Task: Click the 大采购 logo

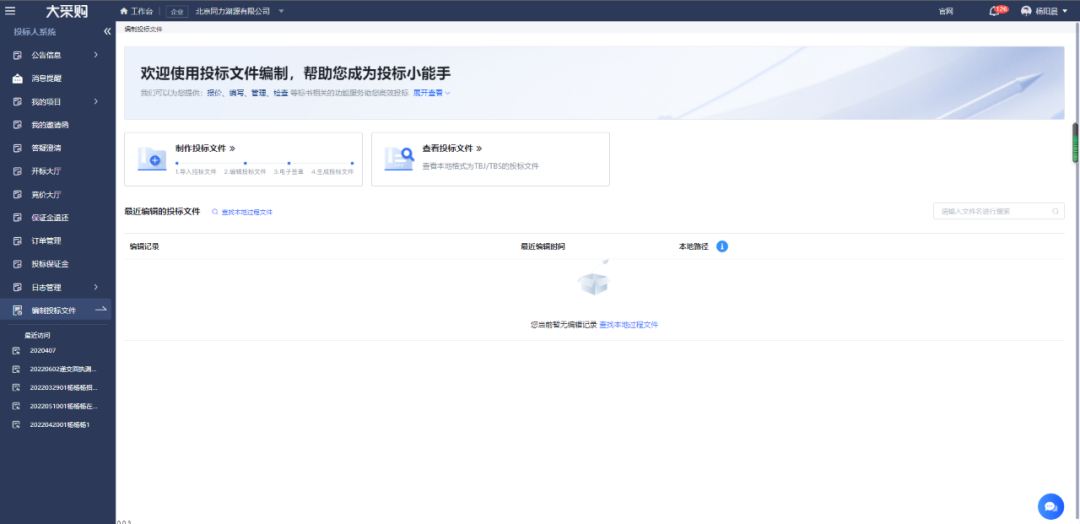Action: click(68, 11)
